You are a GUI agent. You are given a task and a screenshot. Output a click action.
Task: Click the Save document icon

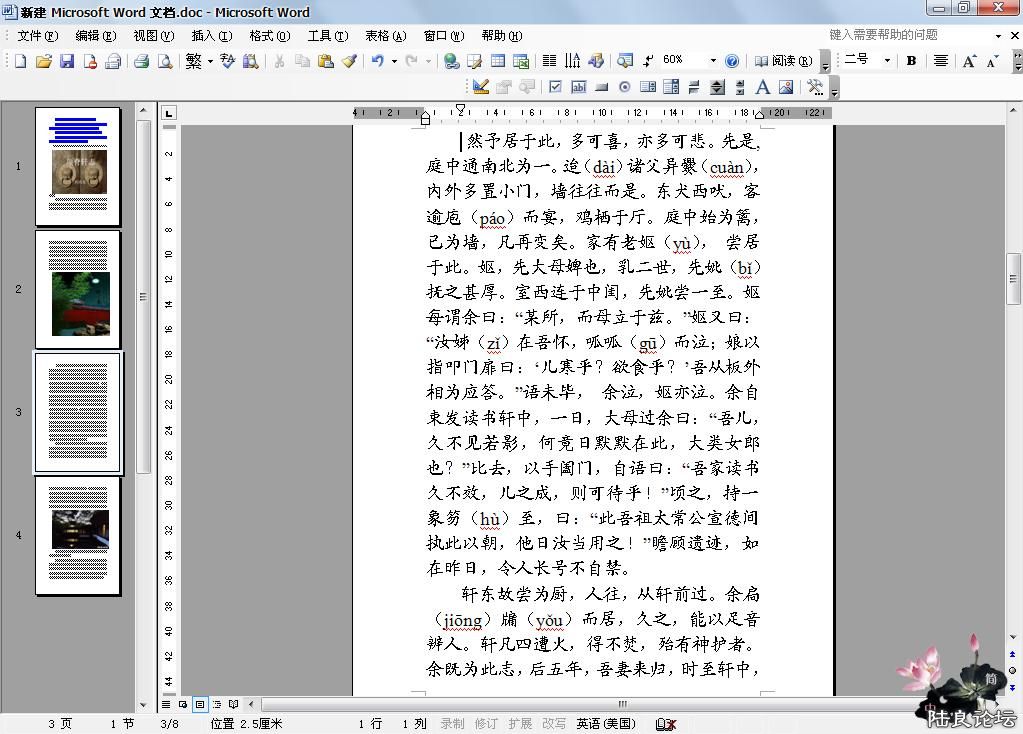point(67,61)
